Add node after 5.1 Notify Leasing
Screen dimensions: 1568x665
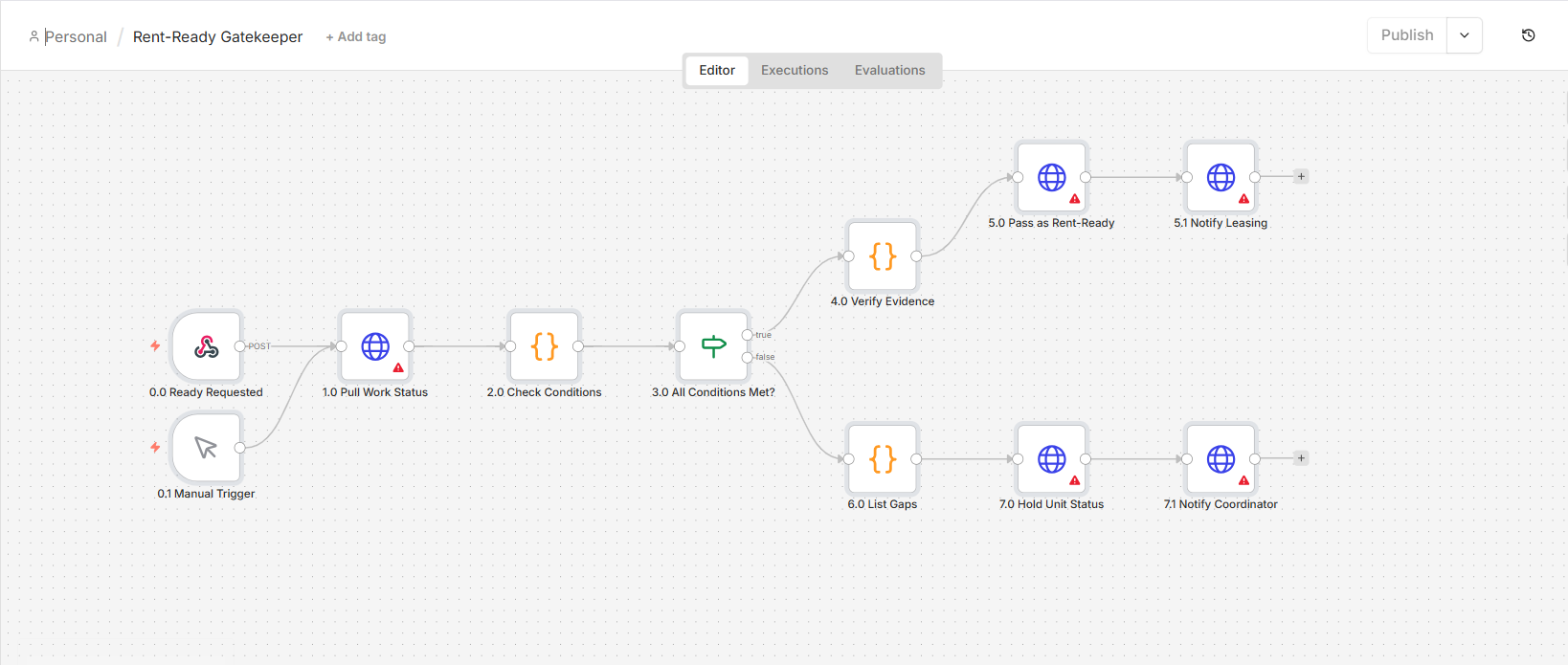1301,177
